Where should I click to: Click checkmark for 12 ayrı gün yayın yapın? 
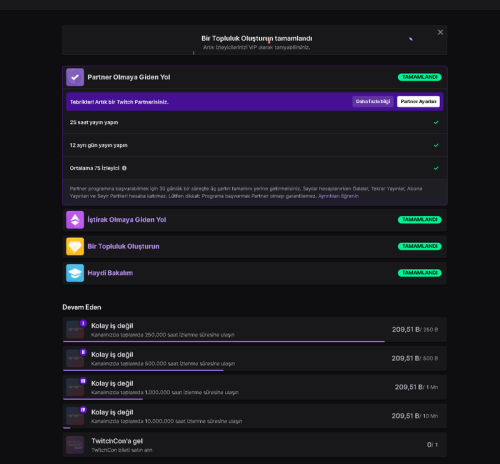click(x=436, y=145)
